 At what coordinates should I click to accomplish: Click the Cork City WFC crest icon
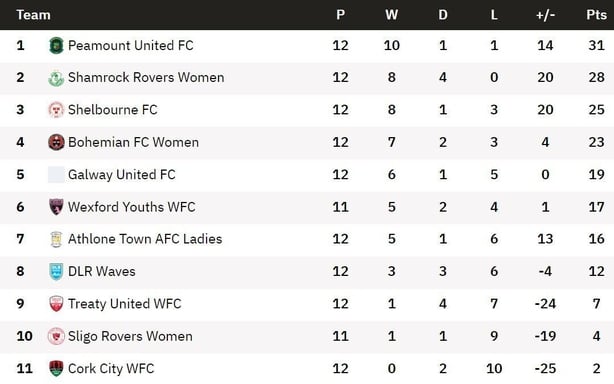pyautogui.click(x=56, y=368)
